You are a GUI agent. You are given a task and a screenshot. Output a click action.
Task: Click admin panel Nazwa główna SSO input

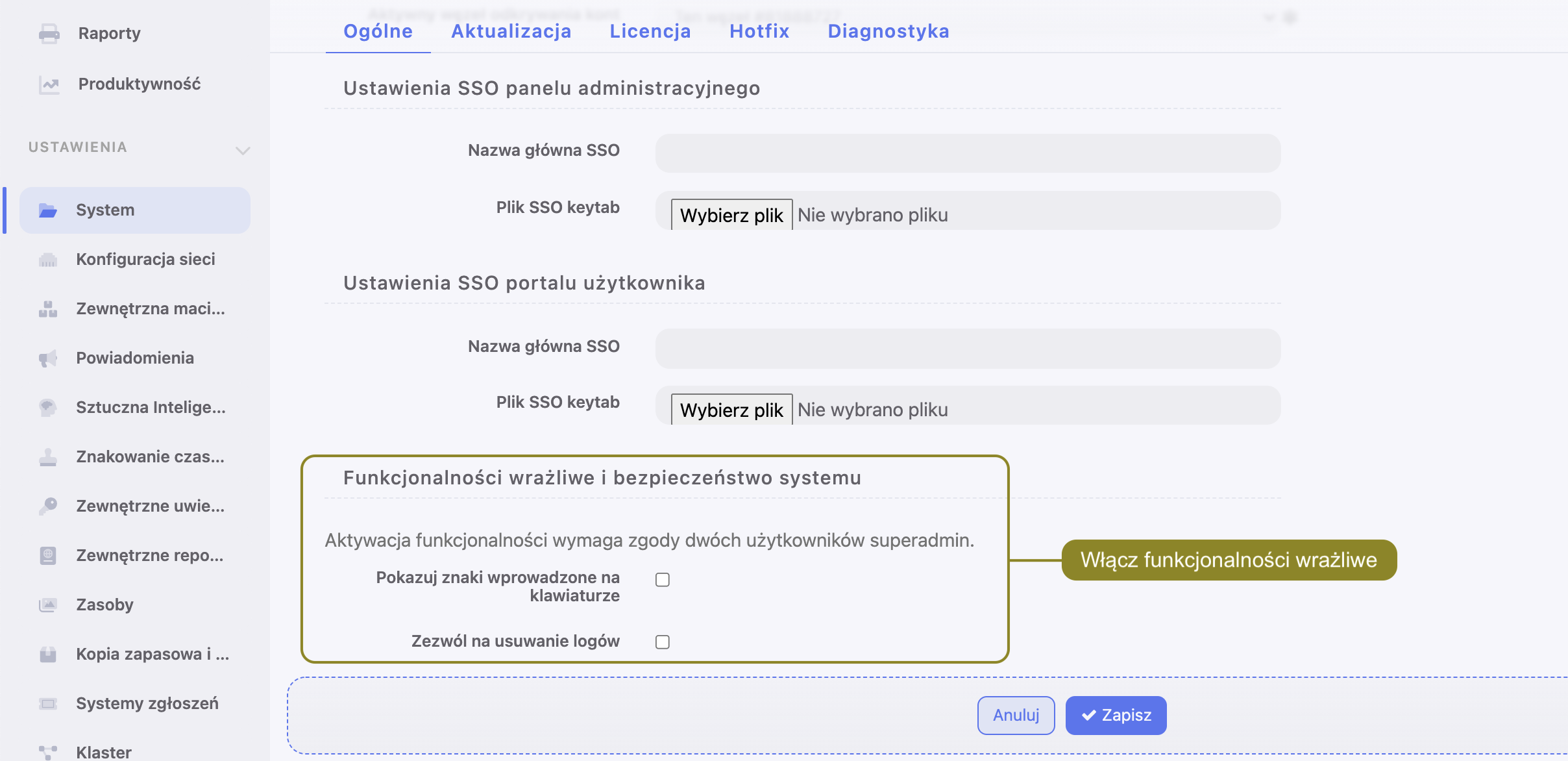(967, 153)
